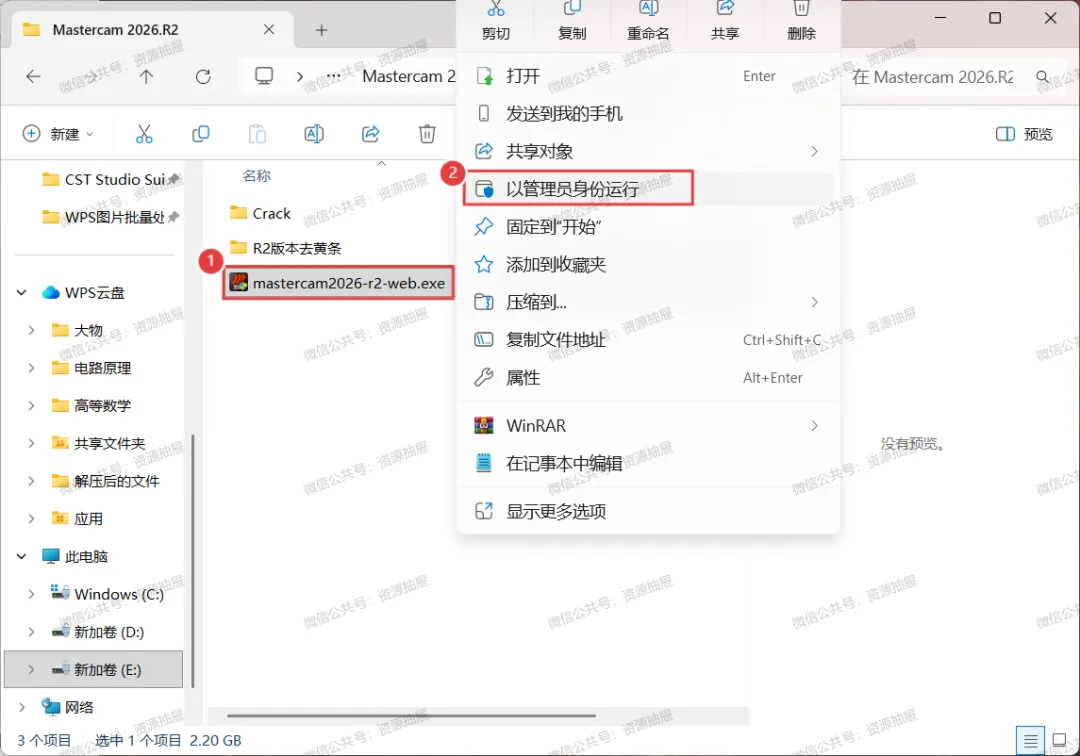The height and width of the screenshot is (756, 1080).
Task: Select 打开 in the context menu
Action: click(x=648, y=76)
